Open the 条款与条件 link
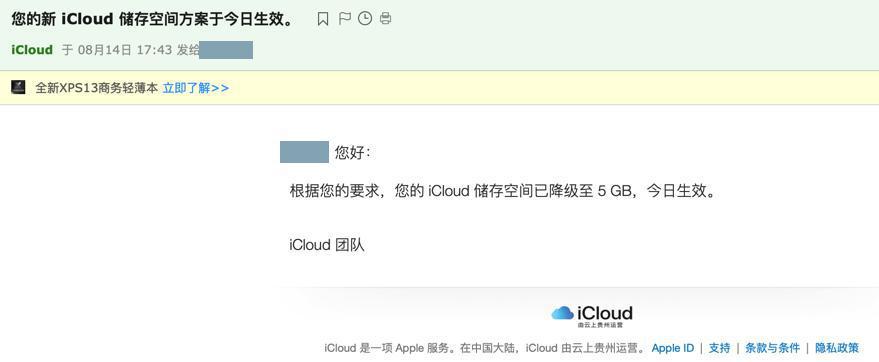The height and width of the screenshot is (362, 879). point(772,348)
